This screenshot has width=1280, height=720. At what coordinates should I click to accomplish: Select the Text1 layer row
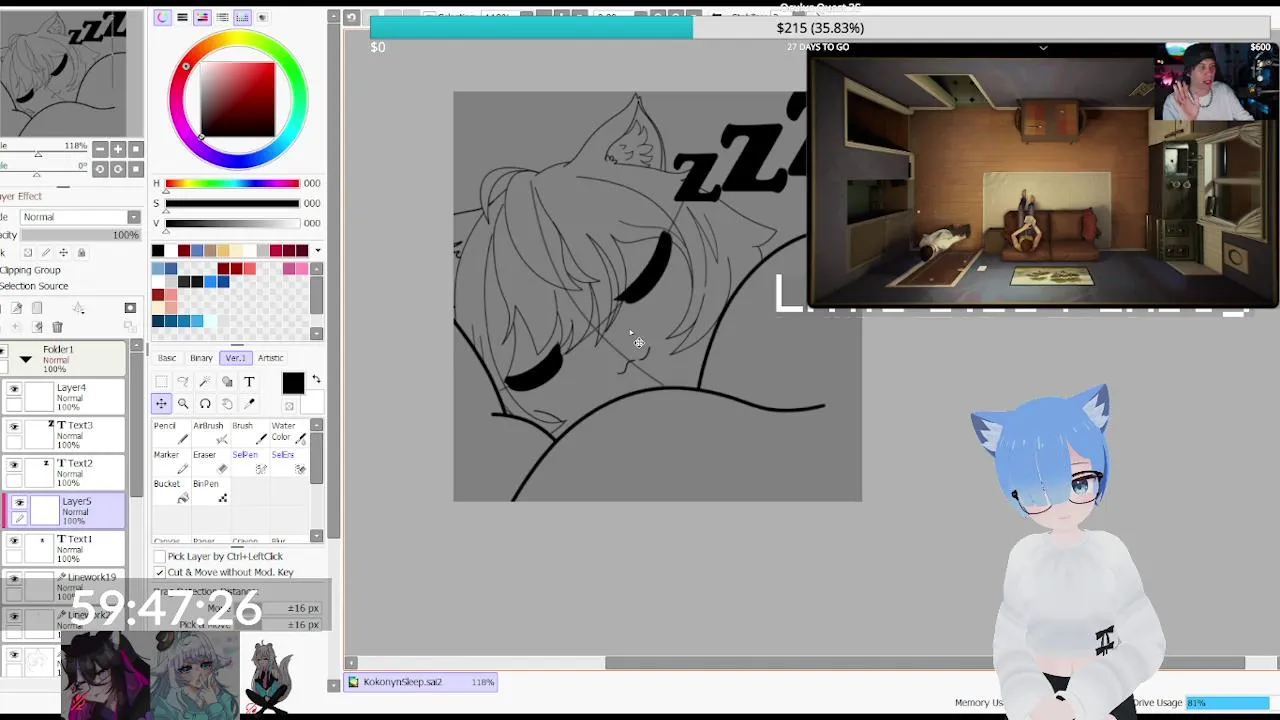[x=63, y=549]
